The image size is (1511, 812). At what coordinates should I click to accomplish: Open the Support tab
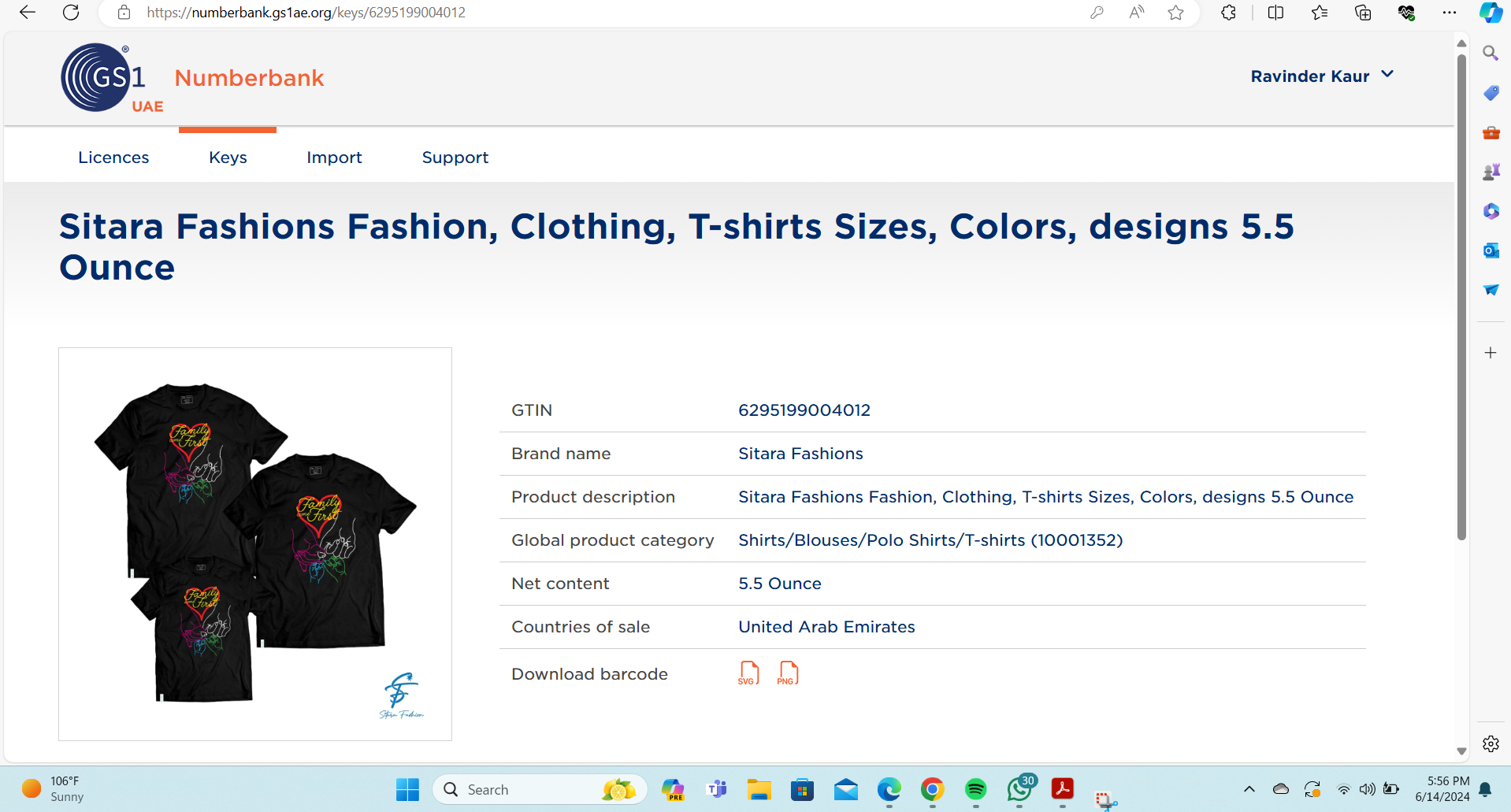pyautogui.click(x=455, y=158)
